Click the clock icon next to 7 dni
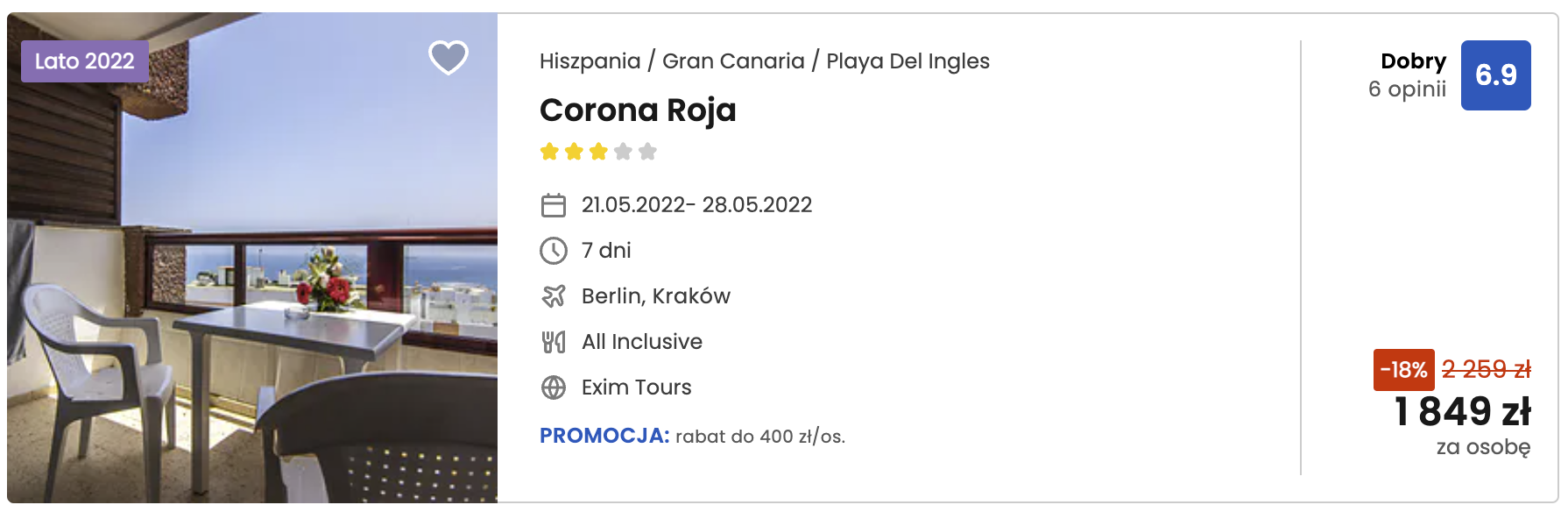The image size is (1568, 512). pyautogui.click(x=554, y=251)
